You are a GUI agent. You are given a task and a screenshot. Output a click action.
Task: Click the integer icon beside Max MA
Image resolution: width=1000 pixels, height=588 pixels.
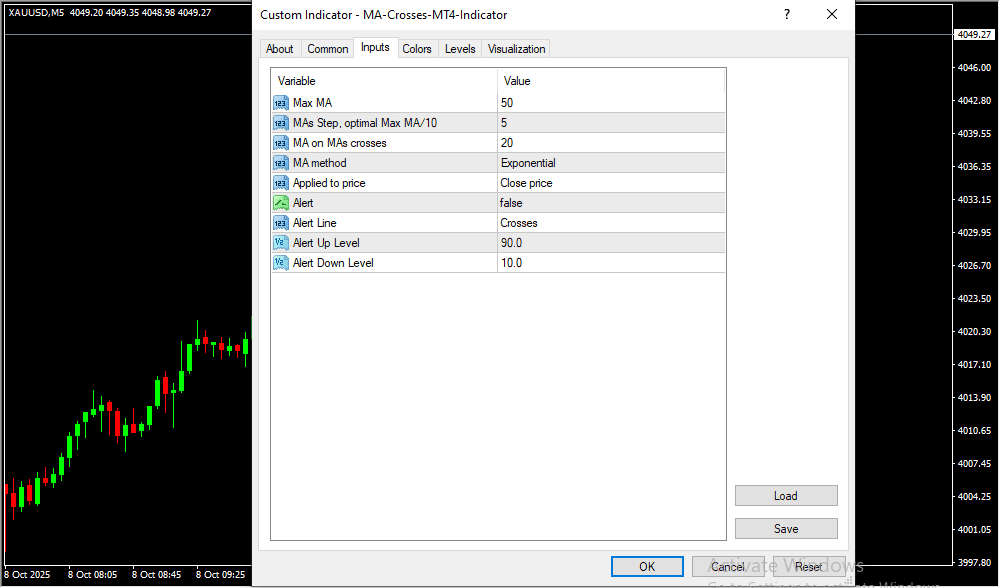[280, 103]
